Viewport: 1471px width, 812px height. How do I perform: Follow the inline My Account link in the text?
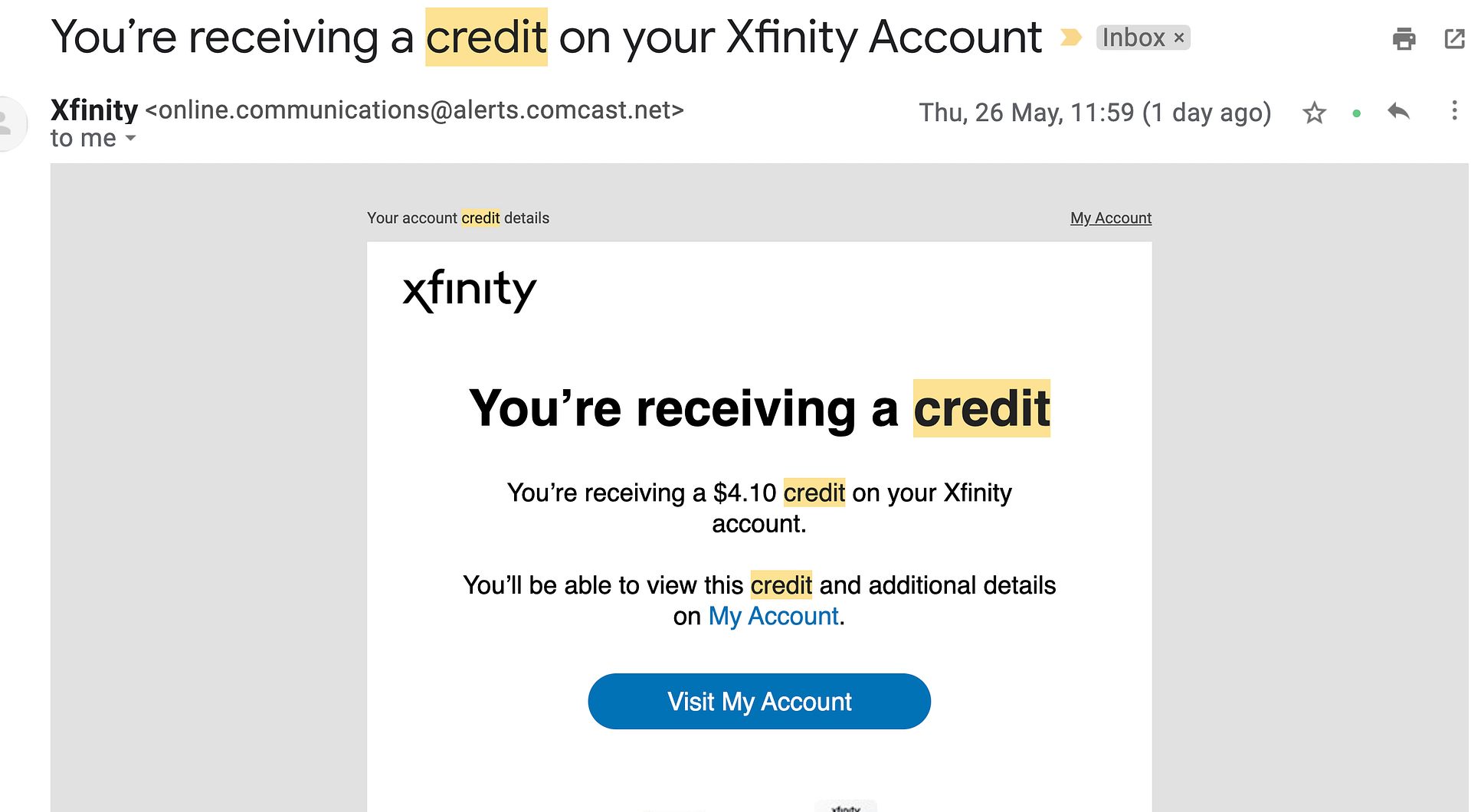772,616
